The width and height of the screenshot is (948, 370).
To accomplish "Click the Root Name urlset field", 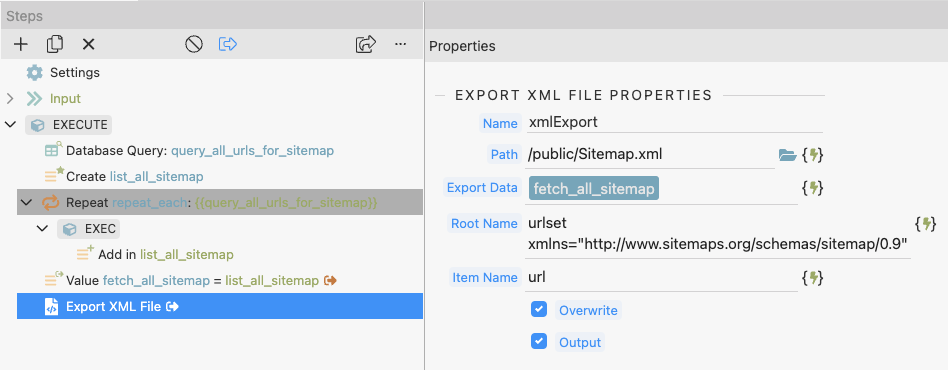I will click(x=718, y=234).
